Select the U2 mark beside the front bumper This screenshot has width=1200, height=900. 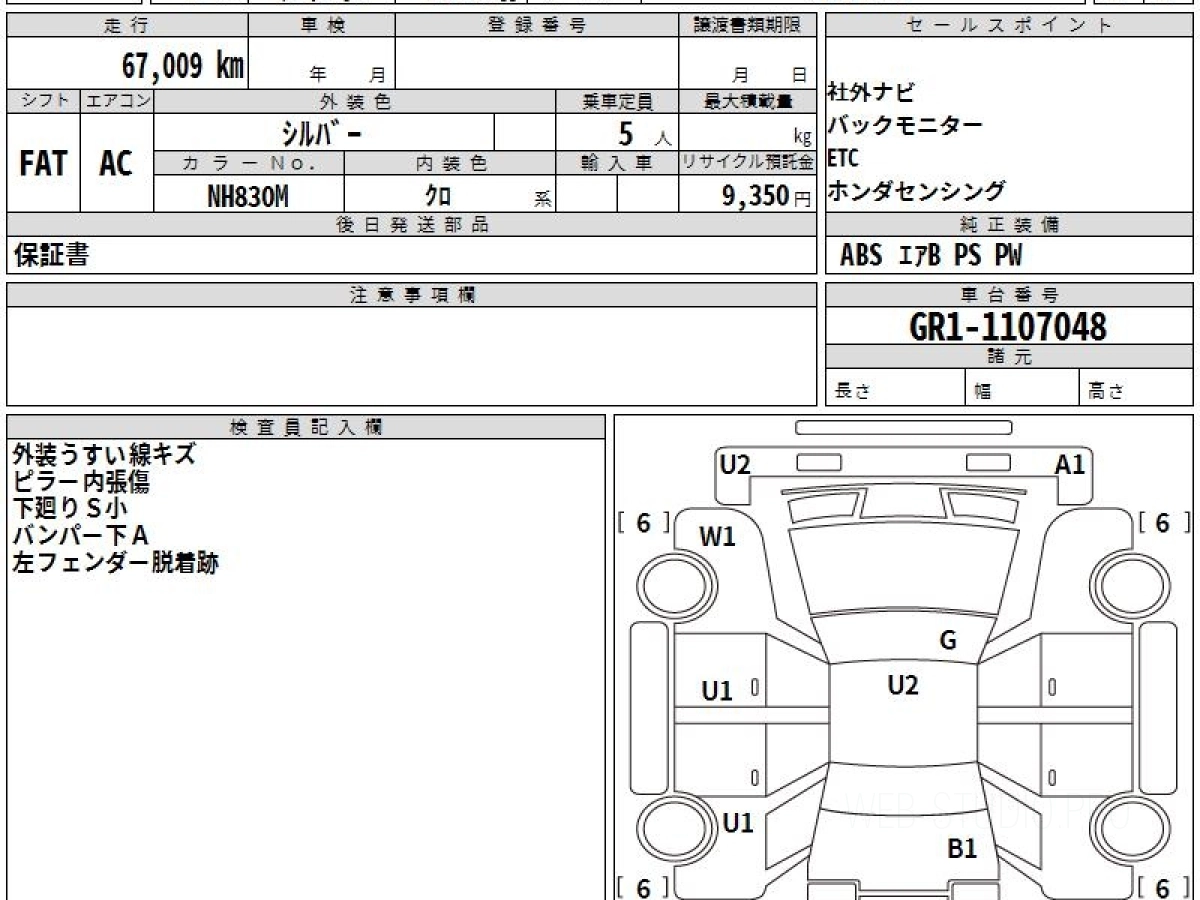click(735, 464)
